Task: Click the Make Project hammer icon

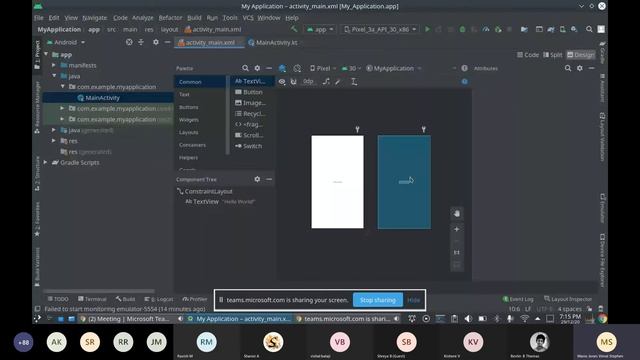Action: point(294,29)
